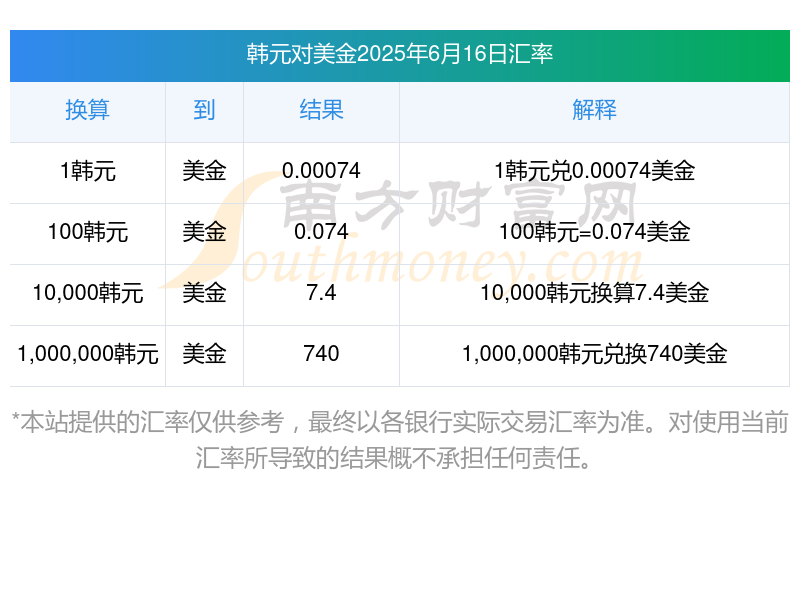800x600 pixels.
Task: Click 美金 in the 1韩元 row
Action: (204, 171)
